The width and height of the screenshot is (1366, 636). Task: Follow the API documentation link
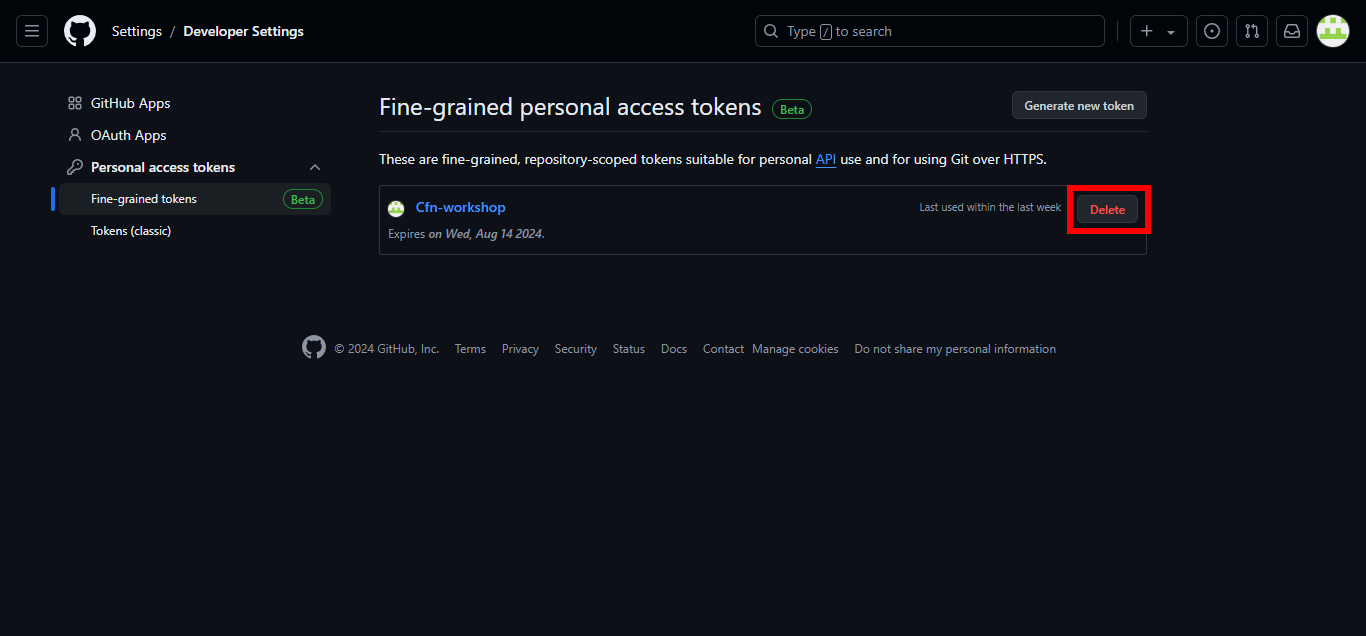[x=826, y=159]
